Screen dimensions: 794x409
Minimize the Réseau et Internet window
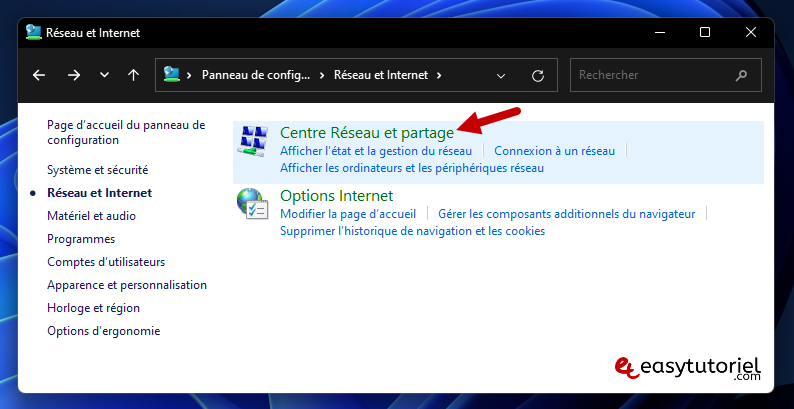pos(659,32)
